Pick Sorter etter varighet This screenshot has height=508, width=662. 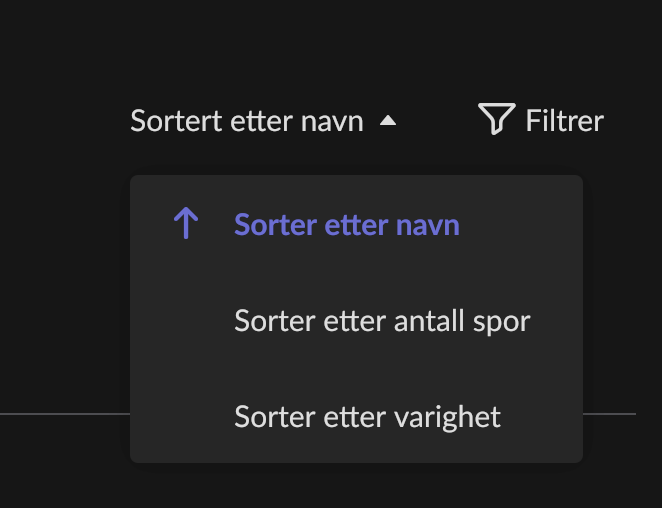367,416
